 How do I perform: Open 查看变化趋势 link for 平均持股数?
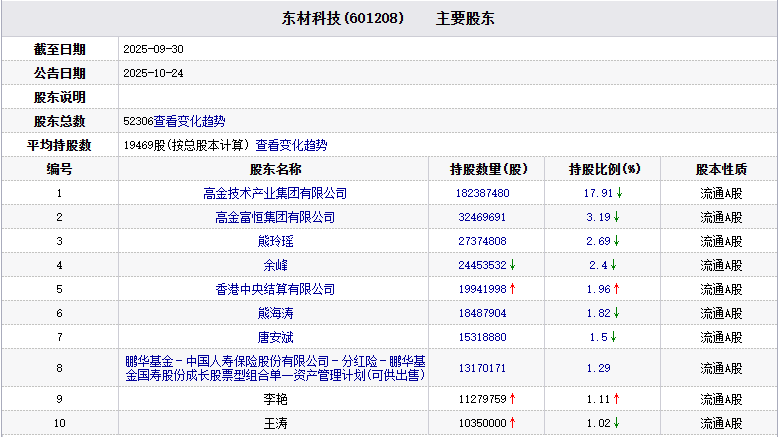(x=291, y=145)
